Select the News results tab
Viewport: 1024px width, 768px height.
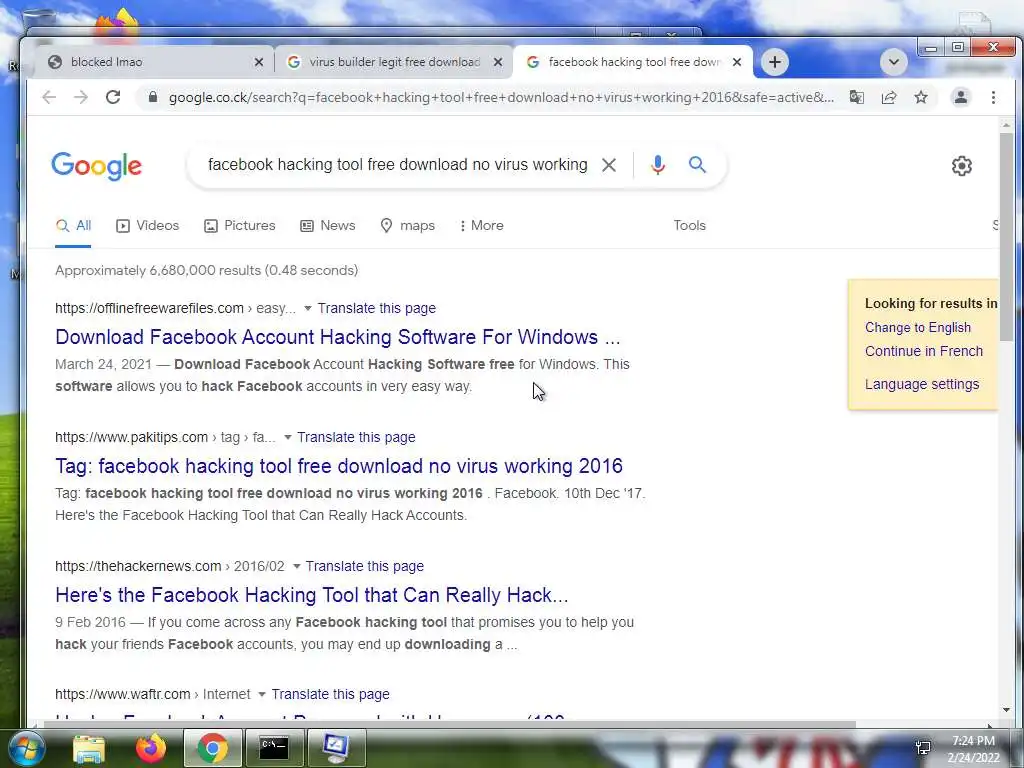[328, 226]
